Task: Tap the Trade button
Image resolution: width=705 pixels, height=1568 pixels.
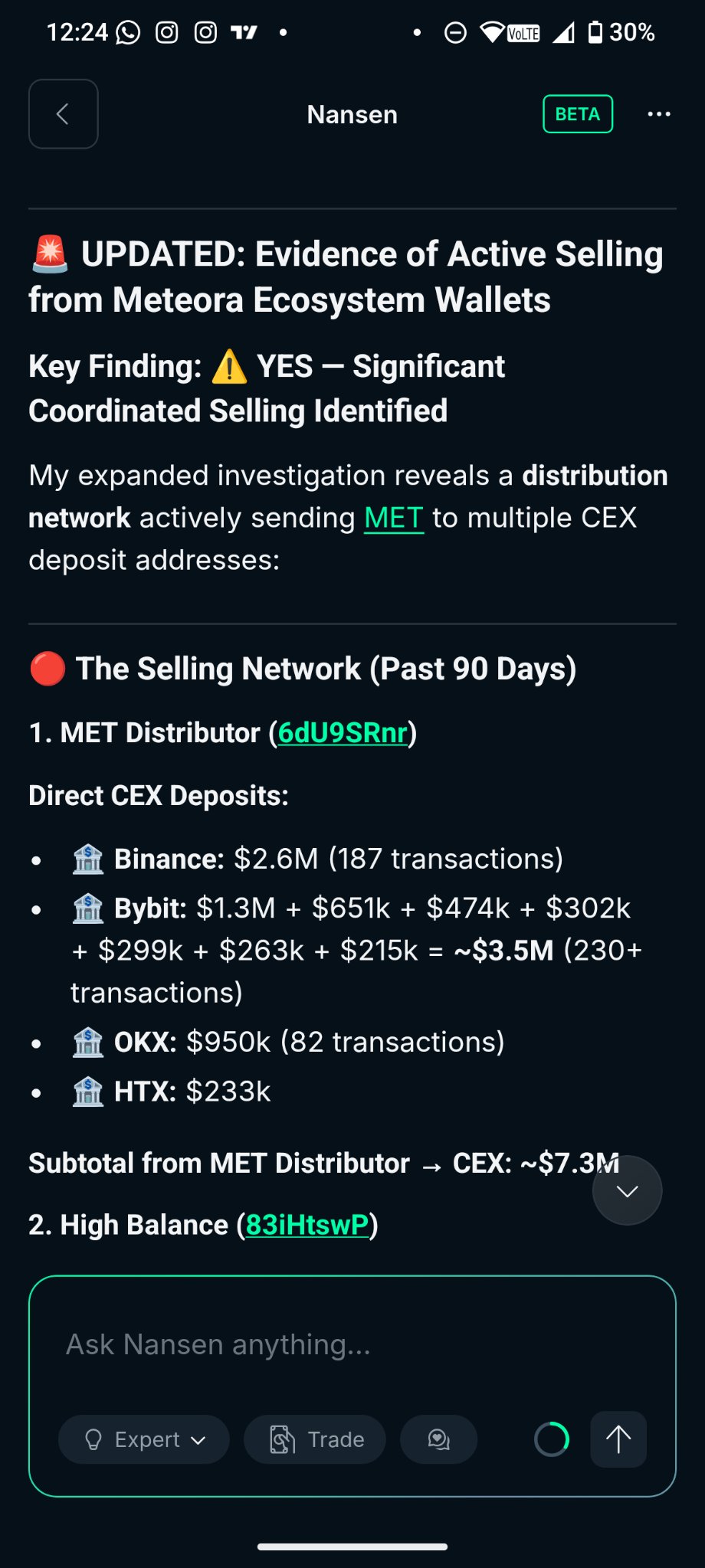Action: coord(315,1439)
